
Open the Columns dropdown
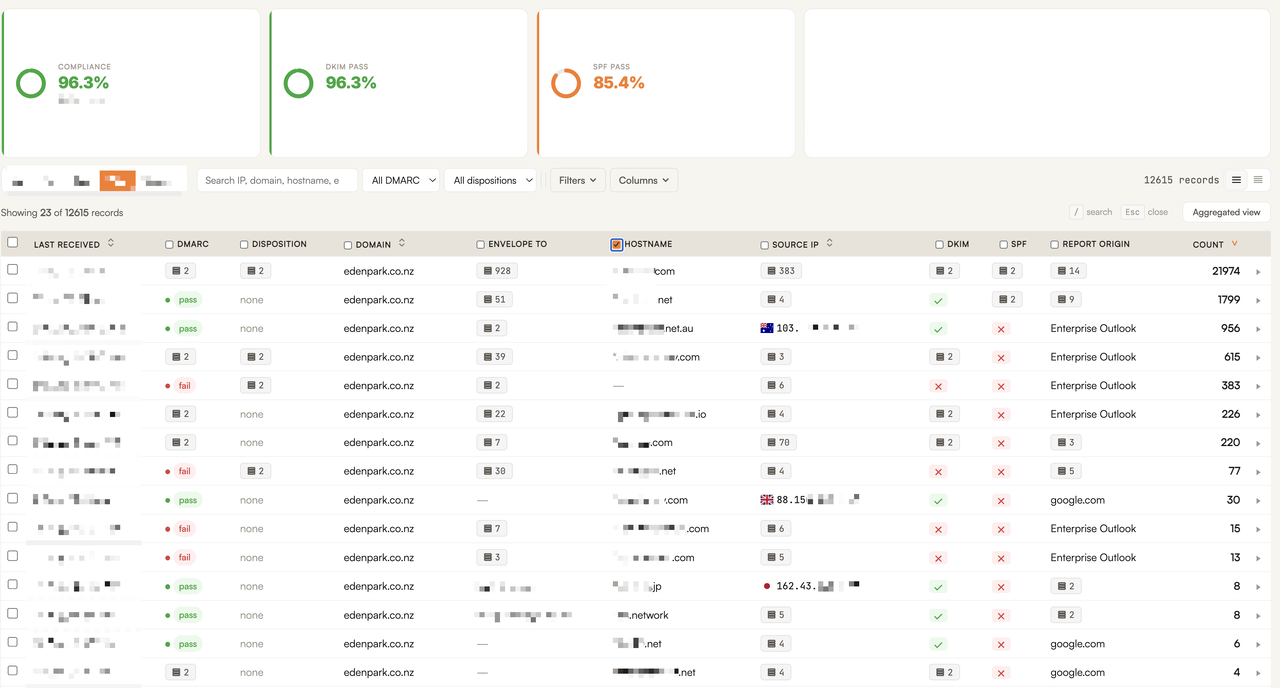tap(644, 180)
